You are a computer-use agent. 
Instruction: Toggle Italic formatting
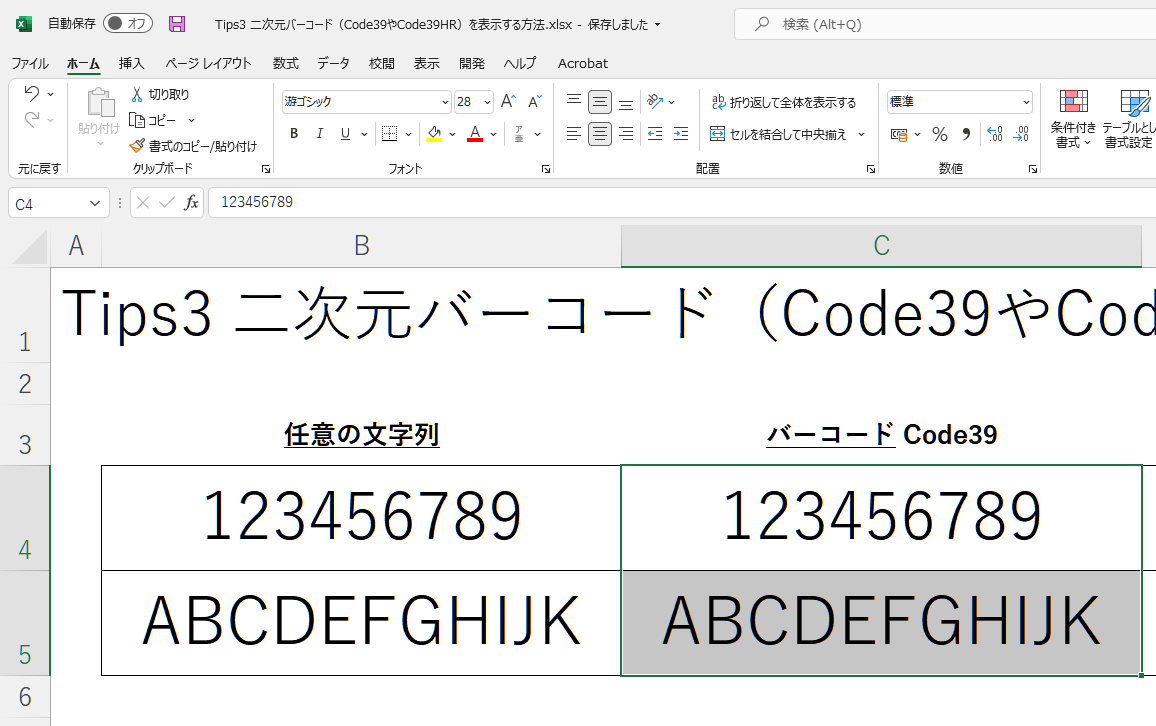[x=320, y=134]
